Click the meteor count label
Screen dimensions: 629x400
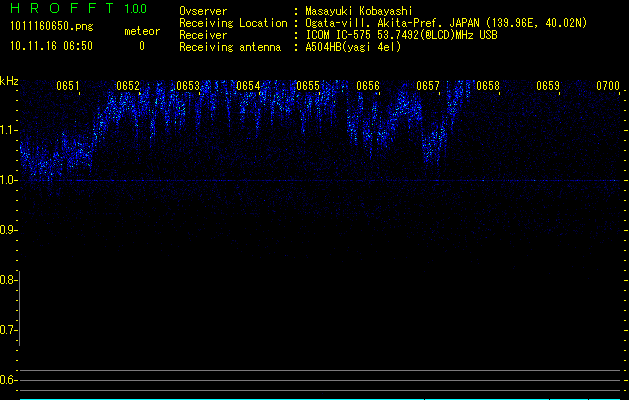[x=141, y=32]
